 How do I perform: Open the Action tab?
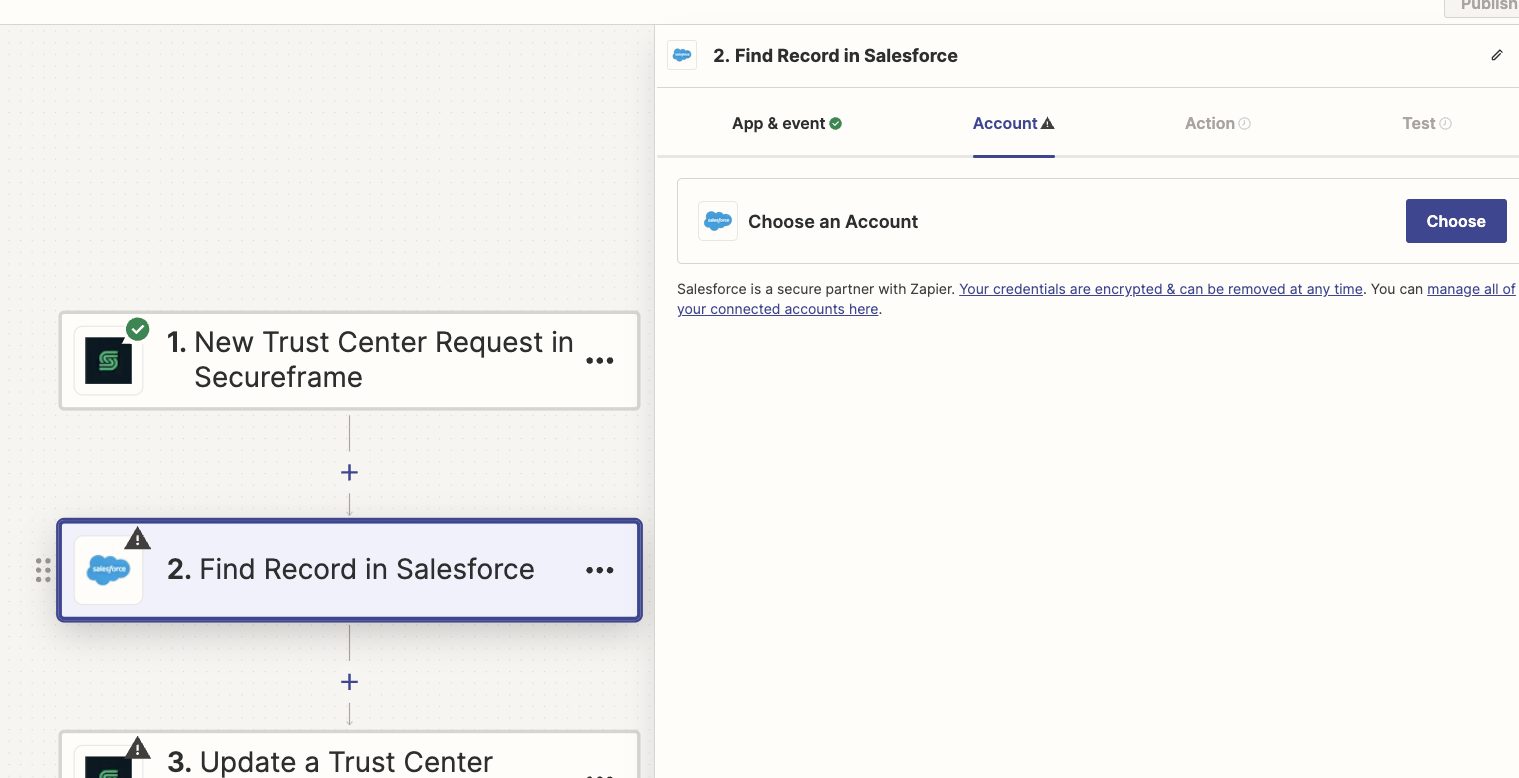coord(1218,123)
